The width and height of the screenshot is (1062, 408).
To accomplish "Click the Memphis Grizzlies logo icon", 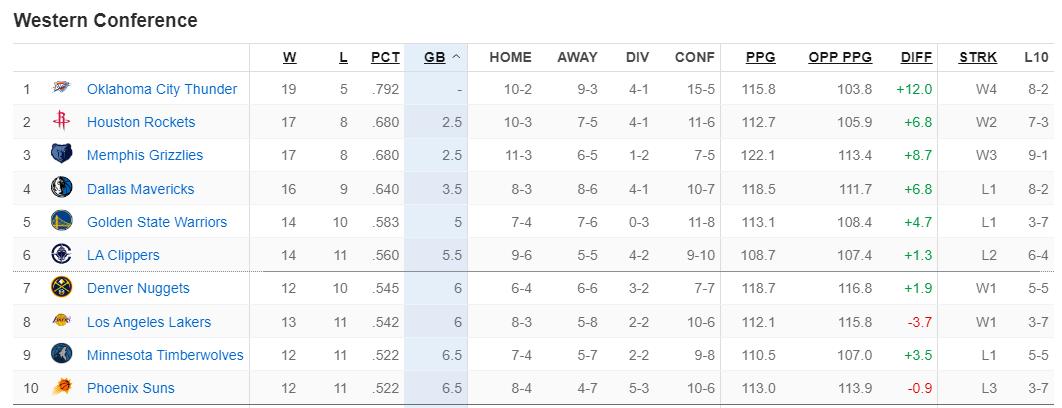I will coord(61,155).
